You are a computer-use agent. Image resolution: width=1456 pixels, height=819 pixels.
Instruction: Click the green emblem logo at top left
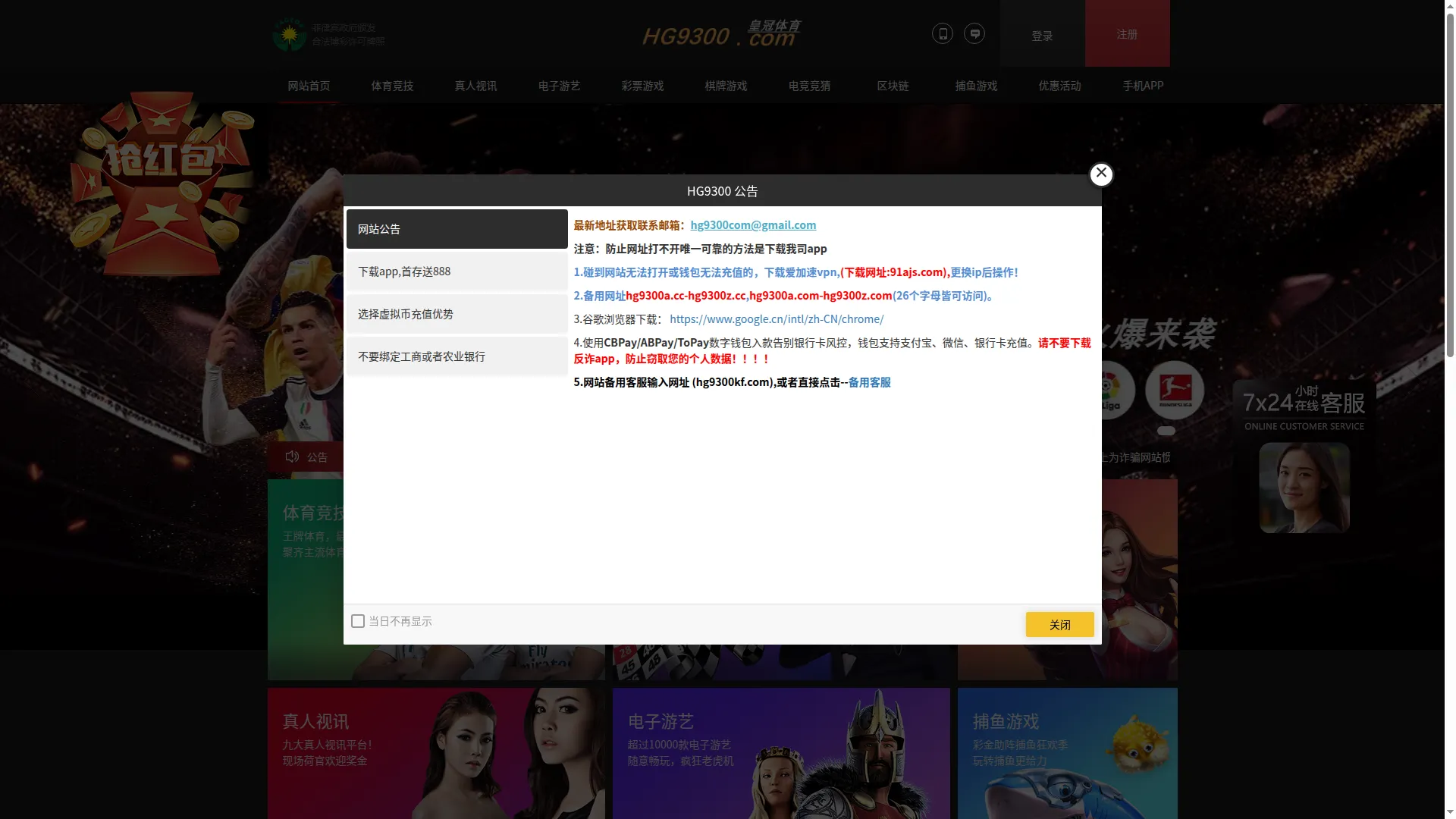pos(289,34)
